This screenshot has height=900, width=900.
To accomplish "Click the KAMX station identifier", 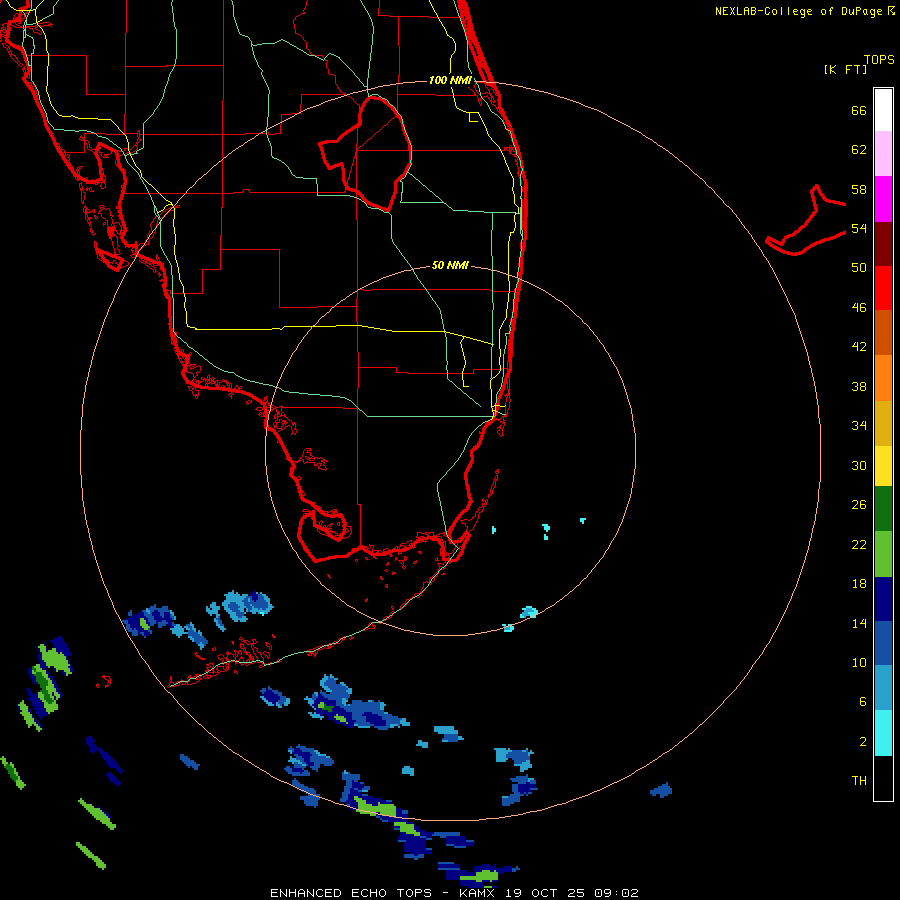I will (476, 893).
